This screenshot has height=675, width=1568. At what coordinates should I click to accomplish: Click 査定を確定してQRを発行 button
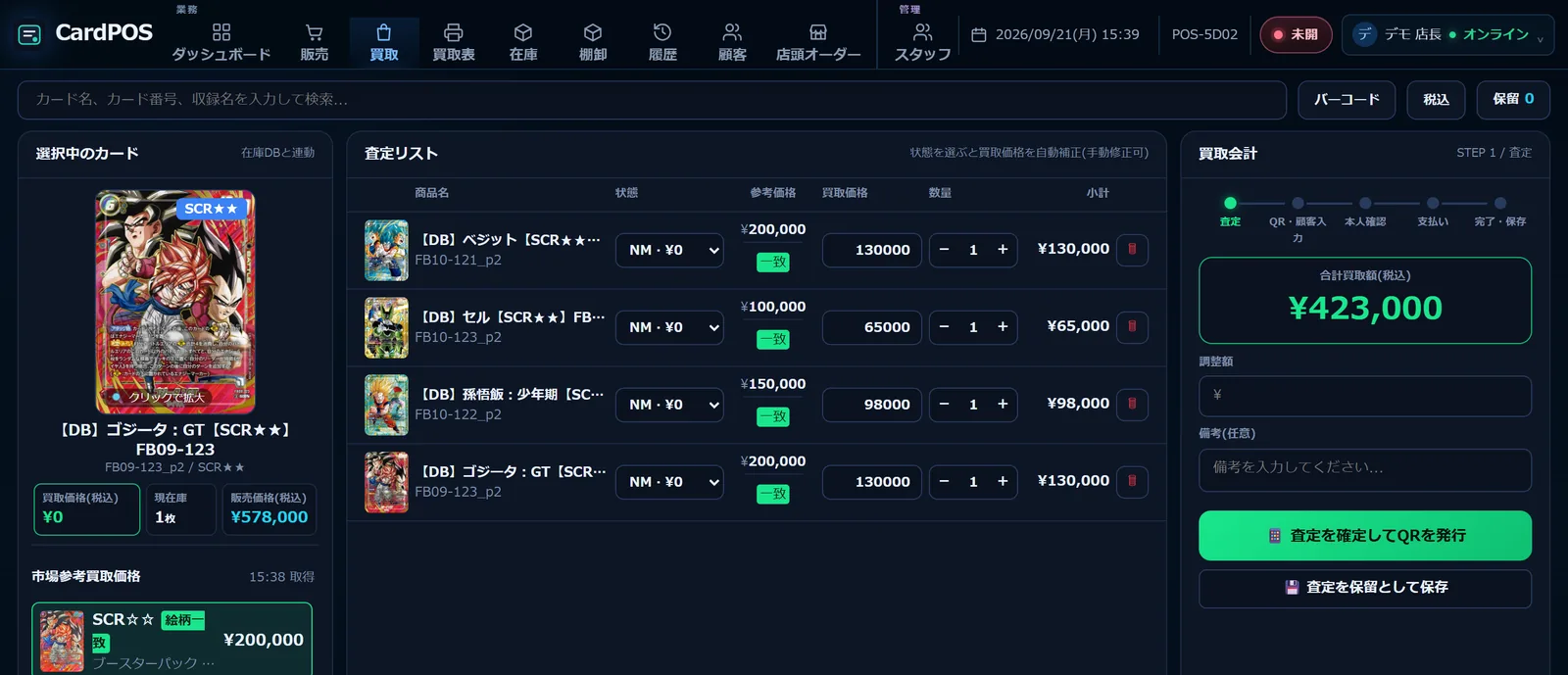(x=1365, y=535)
